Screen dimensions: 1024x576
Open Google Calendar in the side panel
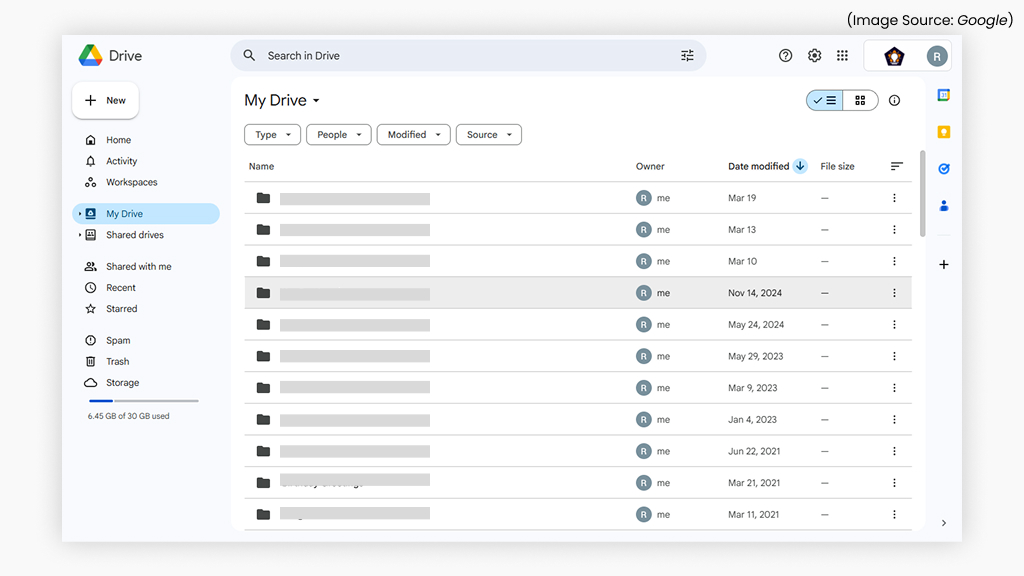943,95
